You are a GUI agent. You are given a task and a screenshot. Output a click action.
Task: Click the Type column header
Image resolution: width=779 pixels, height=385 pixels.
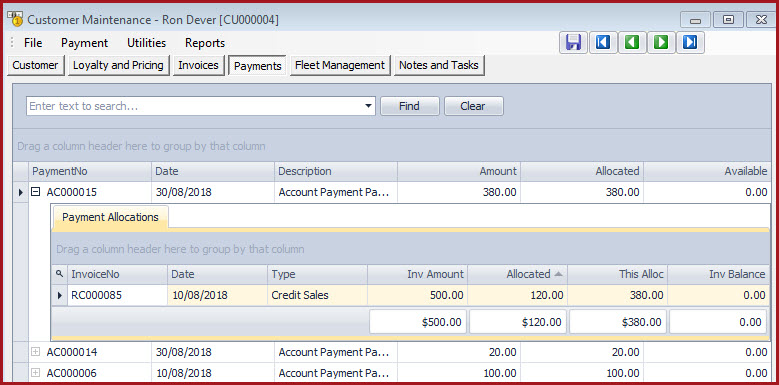(317, 274)
